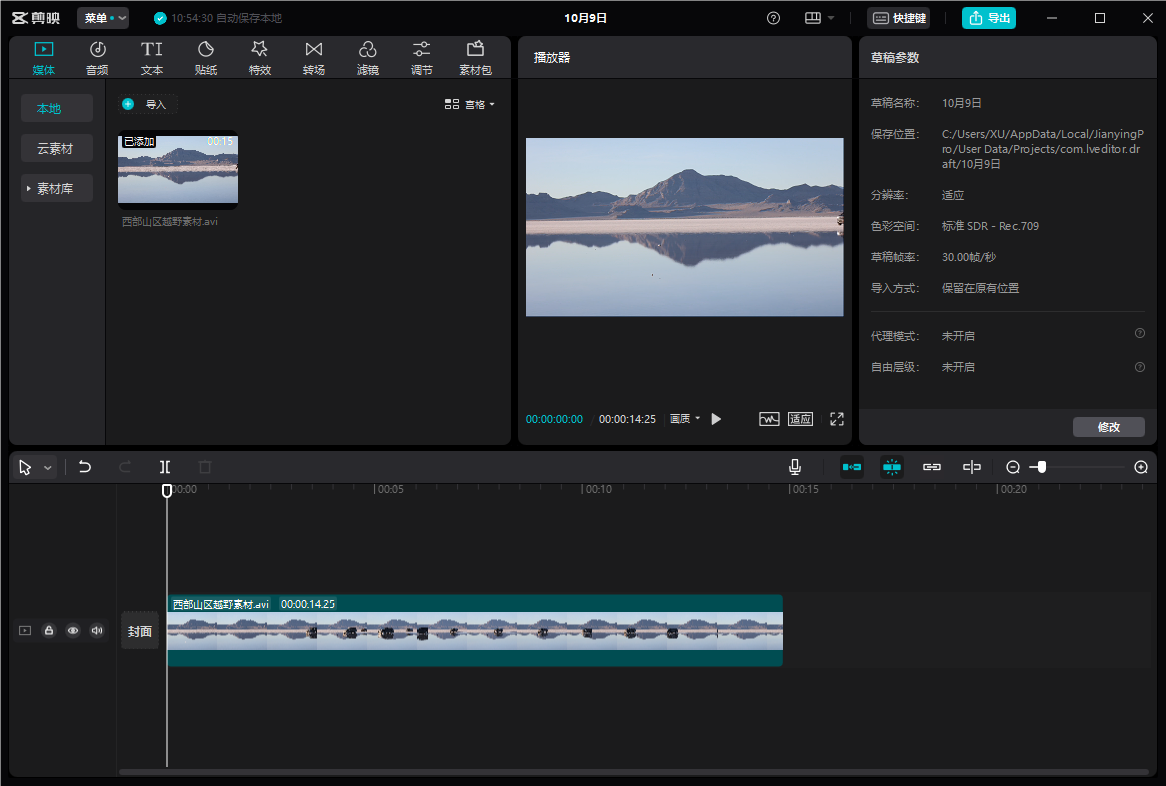Click the 修改 button in draft parameters
The width and height of the screenshot is (1166, 786).
1108,427
